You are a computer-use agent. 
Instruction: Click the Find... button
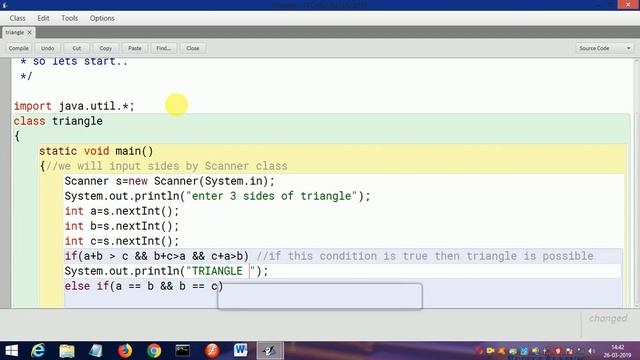pyautogui.click(x=164, y=48)
